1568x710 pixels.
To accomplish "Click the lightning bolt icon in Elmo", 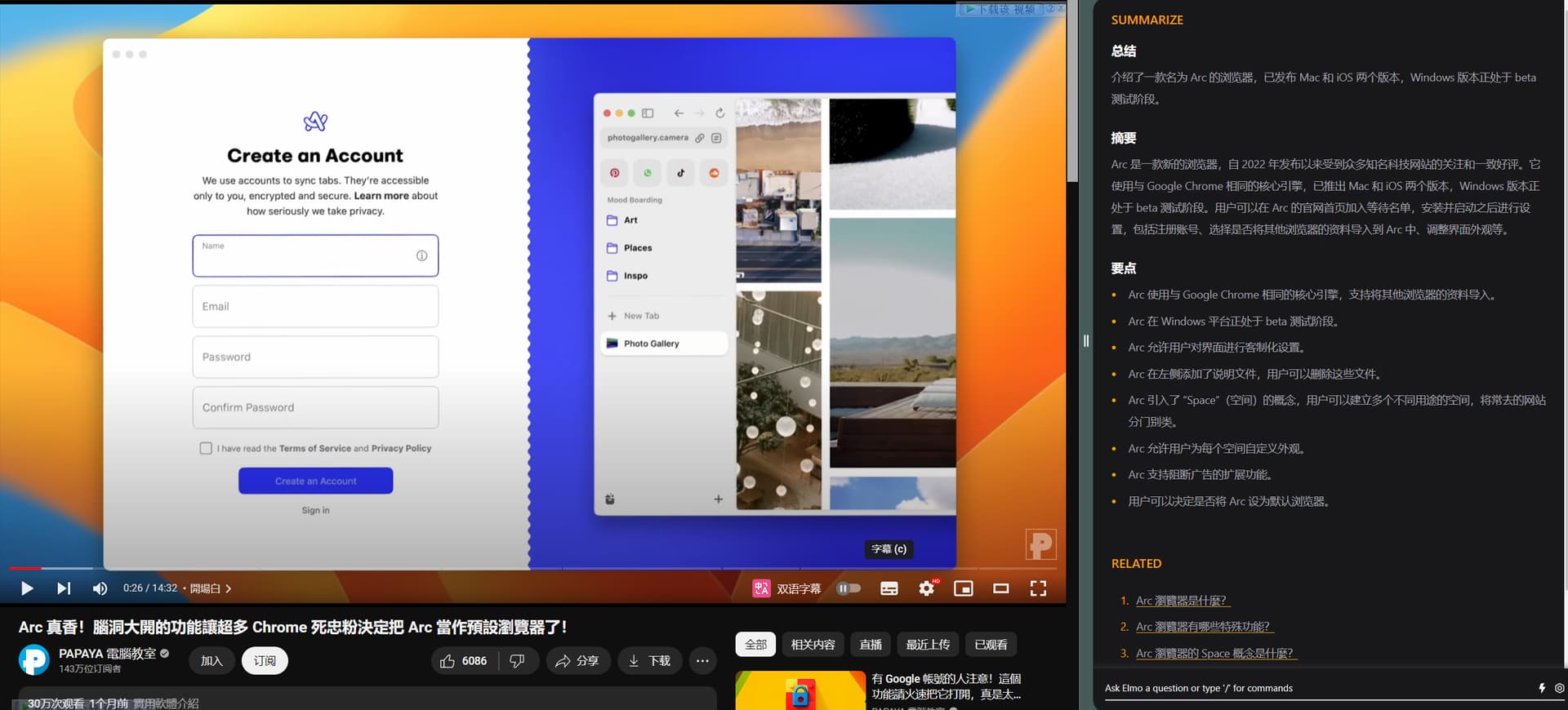I will [1542, 689].
